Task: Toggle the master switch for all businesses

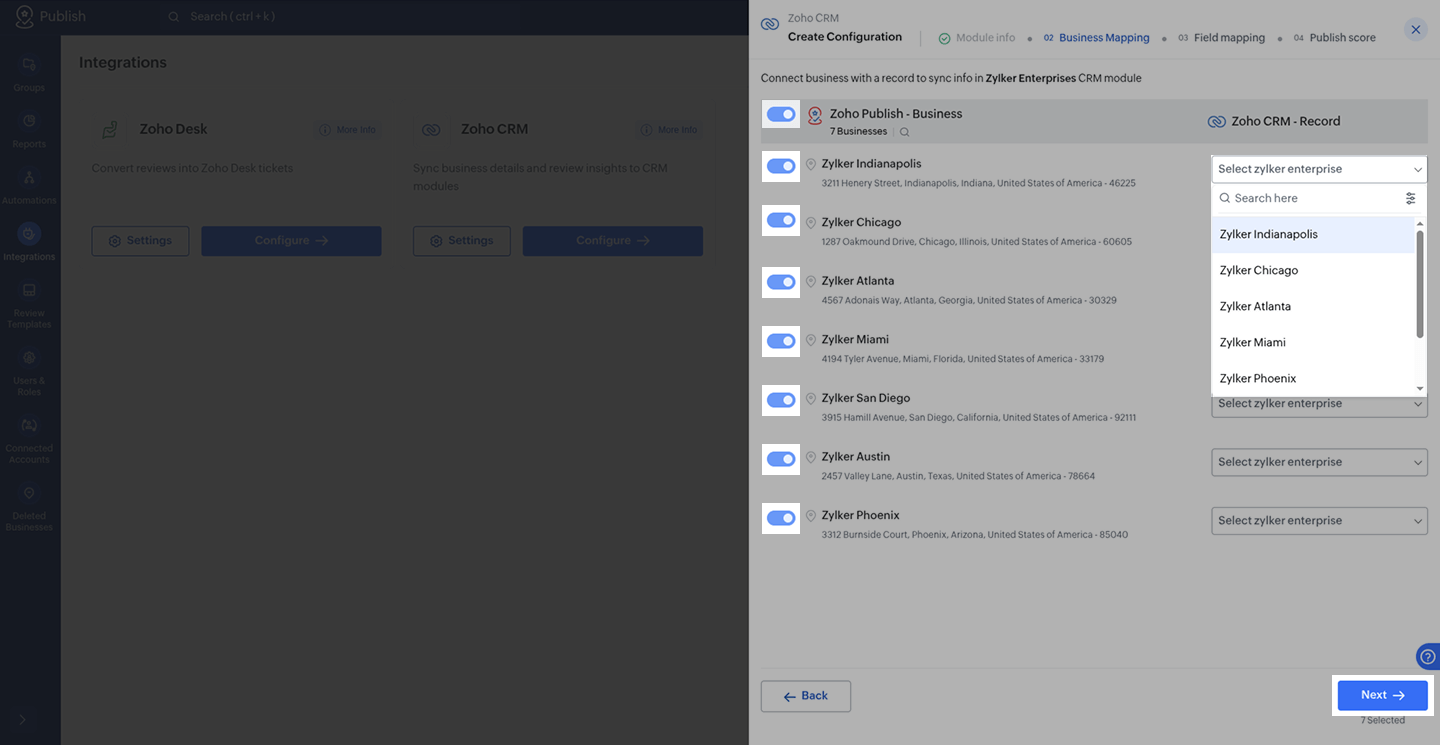Action: (781, 115)
